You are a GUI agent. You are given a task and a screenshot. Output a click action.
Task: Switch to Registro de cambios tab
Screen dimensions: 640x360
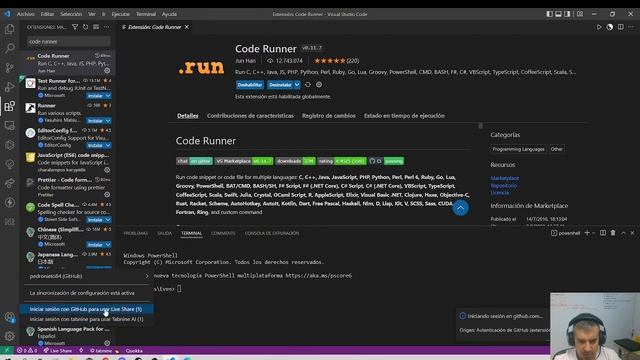[329, 116]
